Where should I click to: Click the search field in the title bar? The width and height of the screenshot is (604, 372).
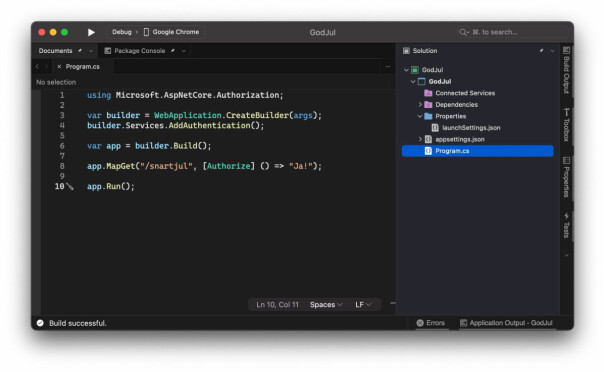512,32
